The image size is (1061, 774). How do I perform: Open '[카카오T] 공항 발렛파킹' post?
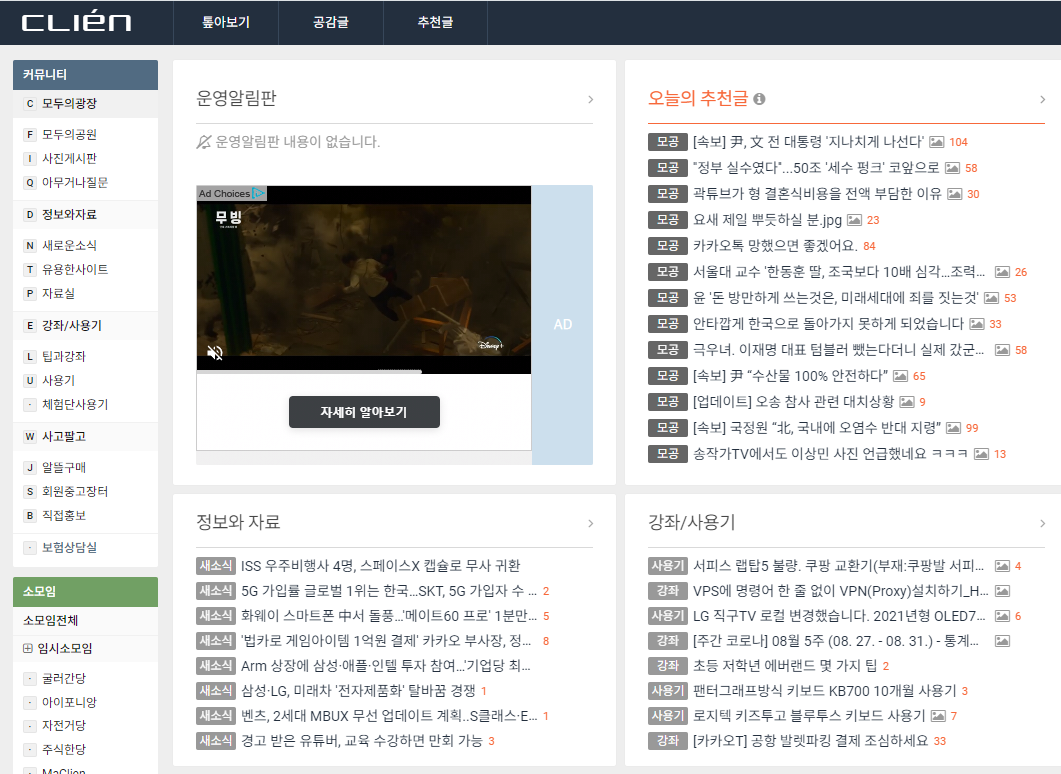(811, 741)
